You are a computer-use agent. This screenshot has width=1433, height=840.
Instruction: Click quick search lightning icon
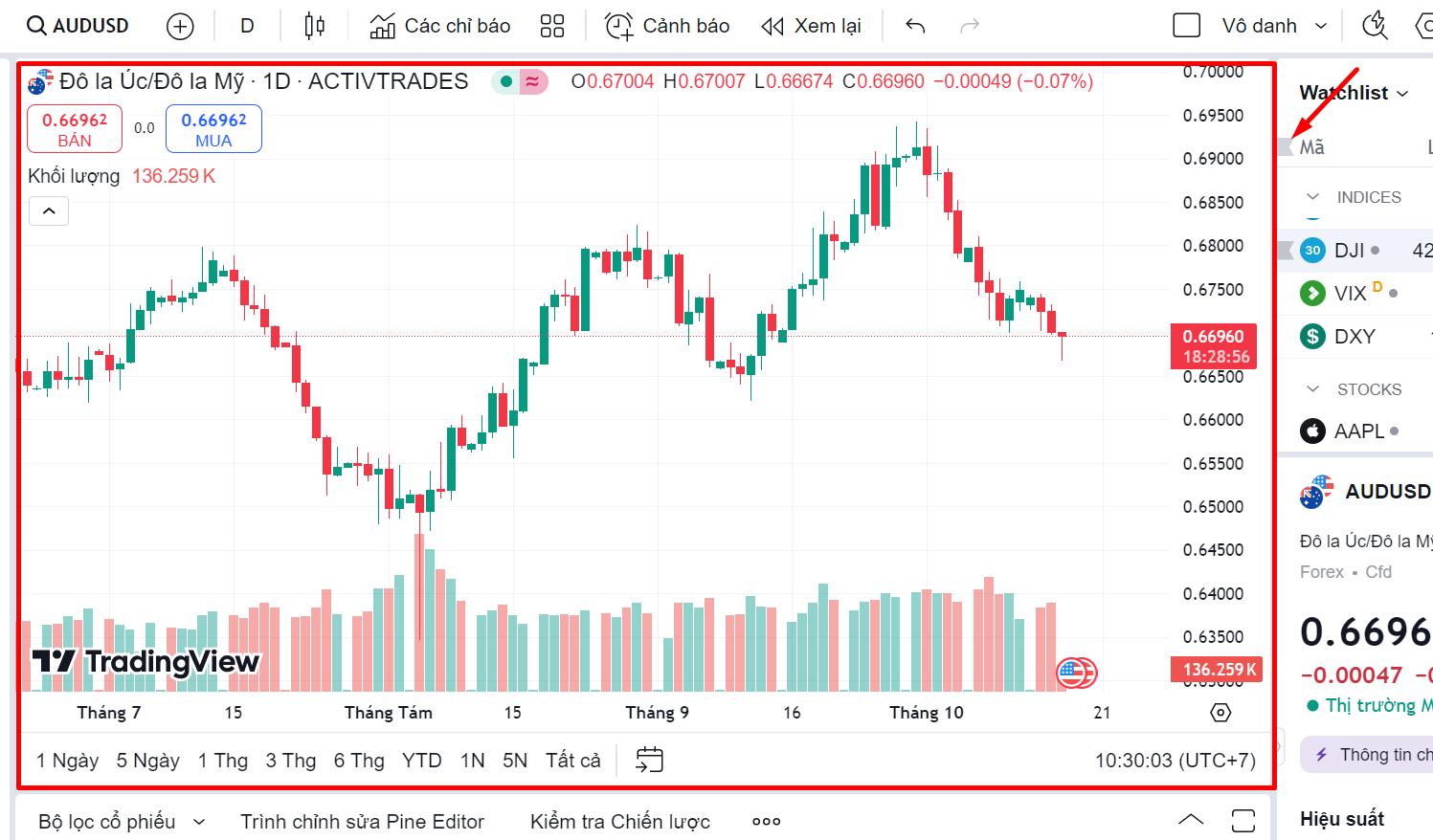pos(1375,26)
